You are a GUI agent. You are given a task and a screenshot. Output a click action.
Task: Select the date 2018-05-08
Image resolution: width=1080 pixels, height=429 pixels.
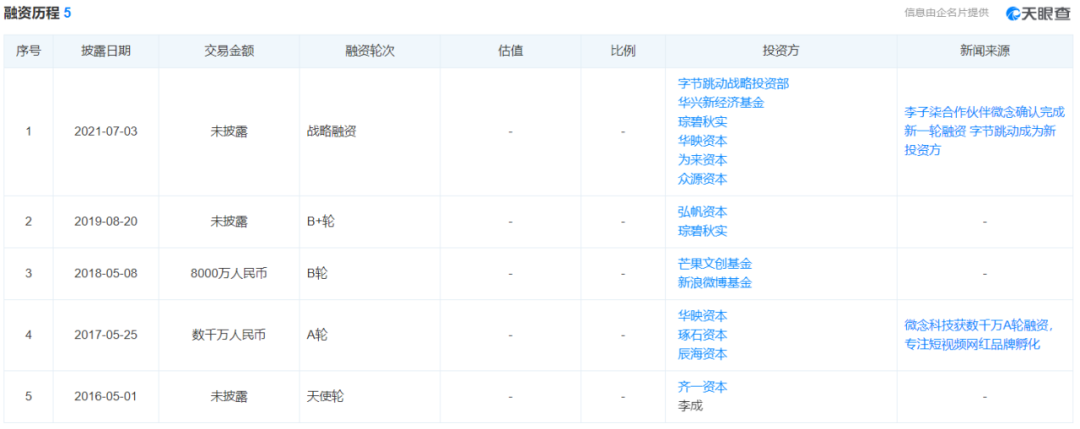[106, 273]
